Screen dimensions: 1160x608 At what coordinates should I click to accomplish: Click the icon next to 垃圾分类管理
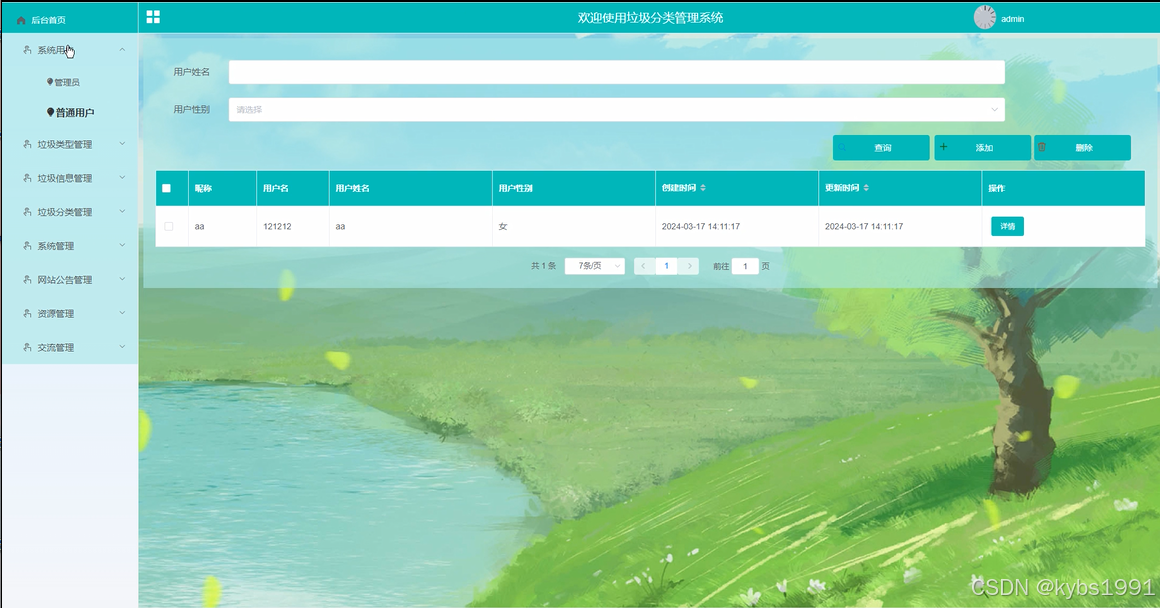tap(27, 212)
